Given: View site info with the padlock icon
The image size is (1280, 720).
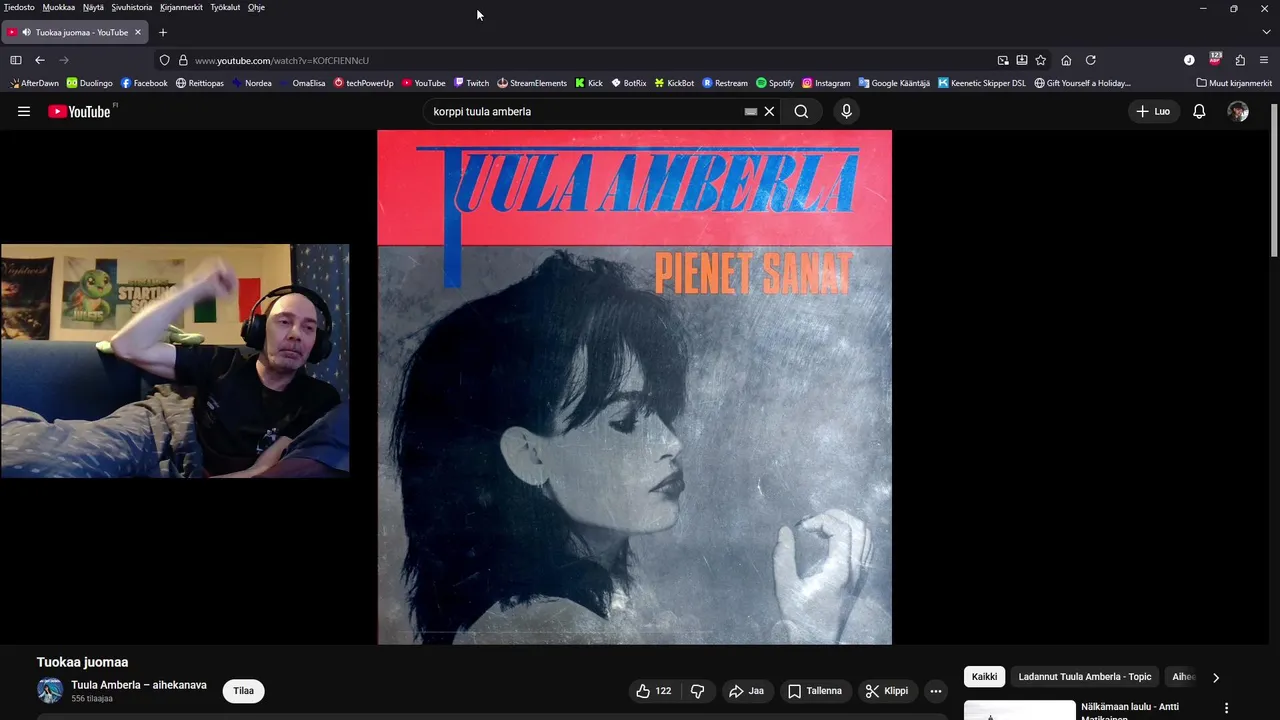Looking at the screenshot, I should [183, 60].
